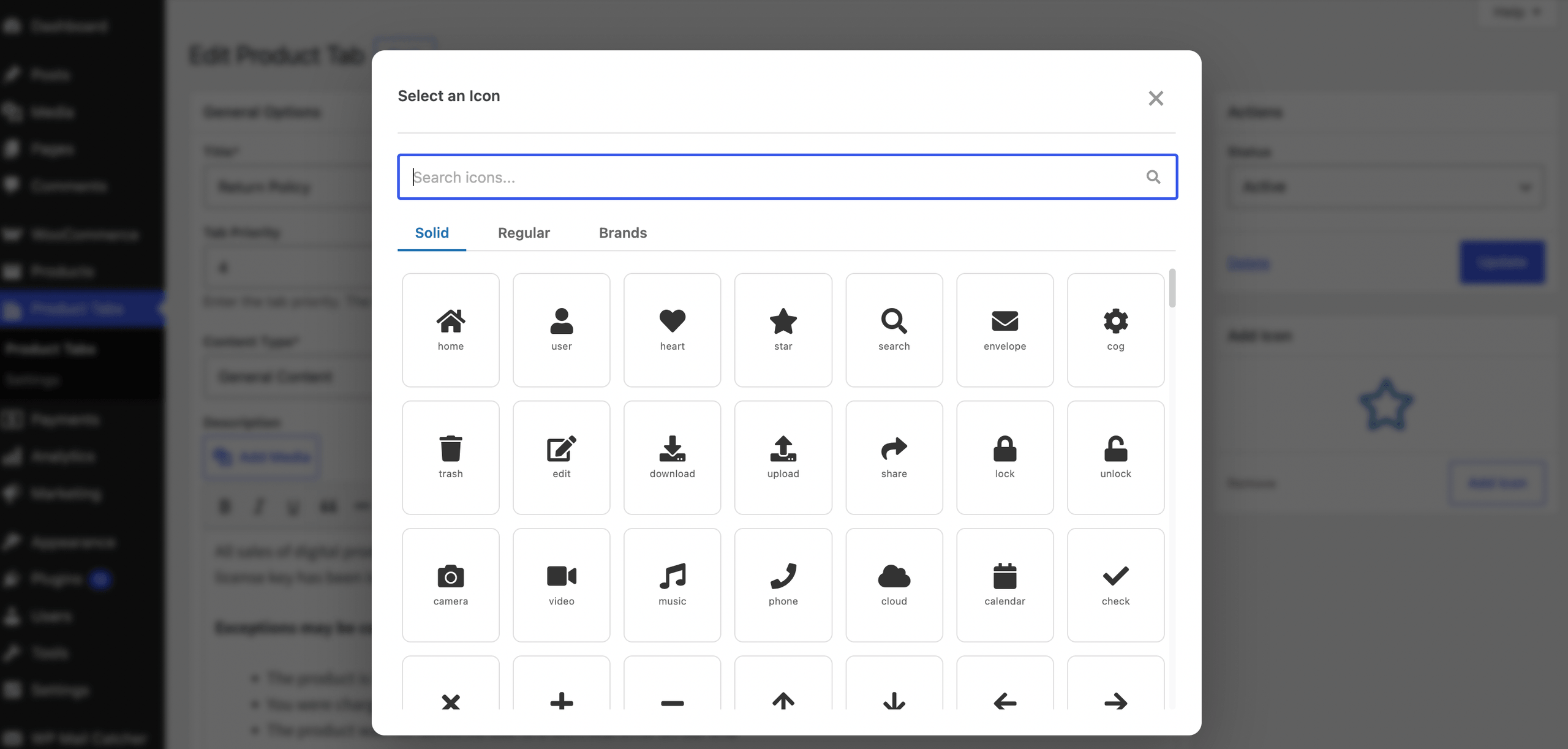
Task: Switch to the Solid tab
Action: (x=432, y=233)
